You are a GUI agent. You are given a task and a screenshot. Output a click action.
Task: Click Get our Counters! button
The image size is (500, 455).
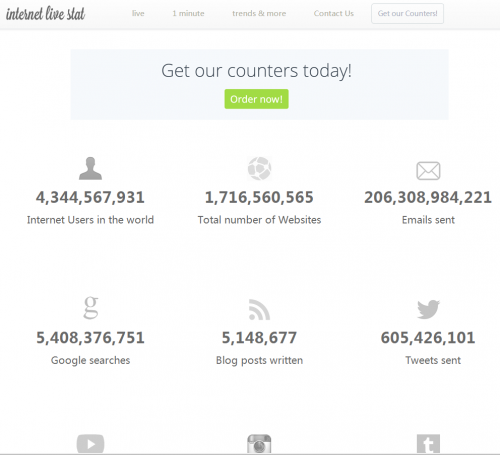(407, 13)
